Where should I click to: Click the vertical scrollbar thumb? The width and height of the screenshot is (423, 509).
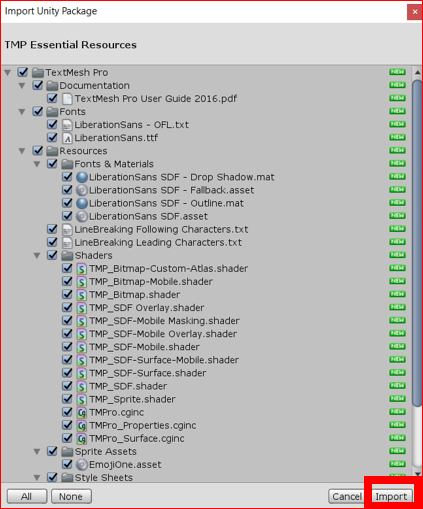coord(417,243)
